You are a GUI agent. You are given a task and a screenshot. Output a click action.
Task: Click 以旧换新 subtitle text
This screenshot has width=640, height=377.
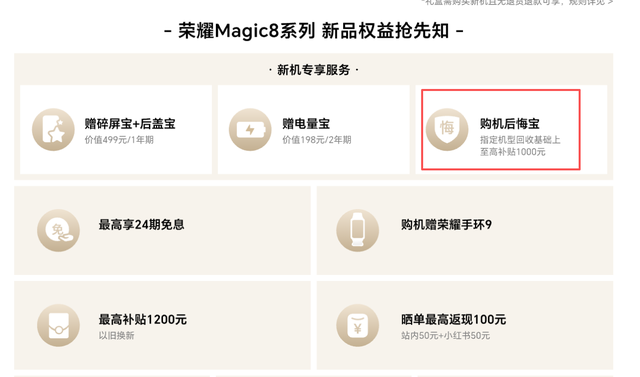(116, 336)
